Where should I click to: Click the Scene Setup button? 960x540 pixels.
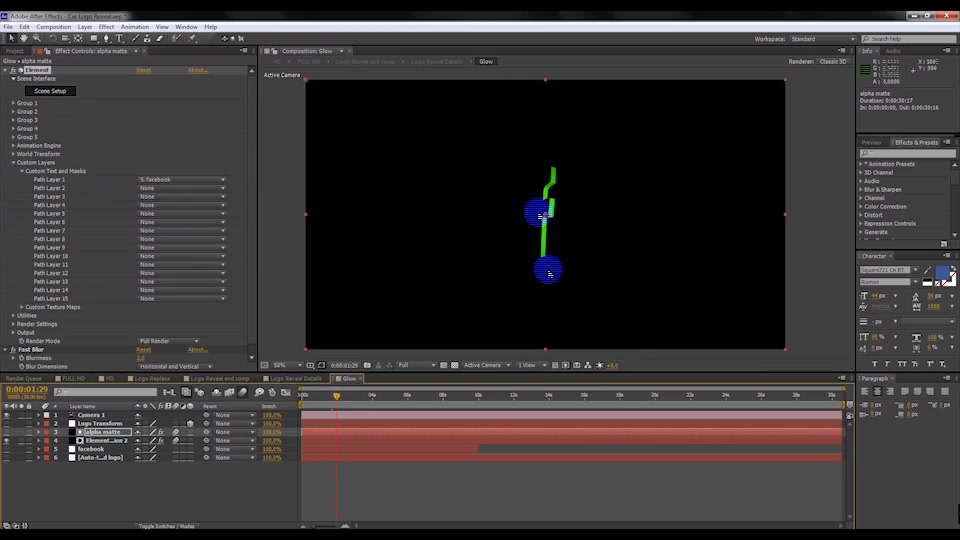point(50,91)
